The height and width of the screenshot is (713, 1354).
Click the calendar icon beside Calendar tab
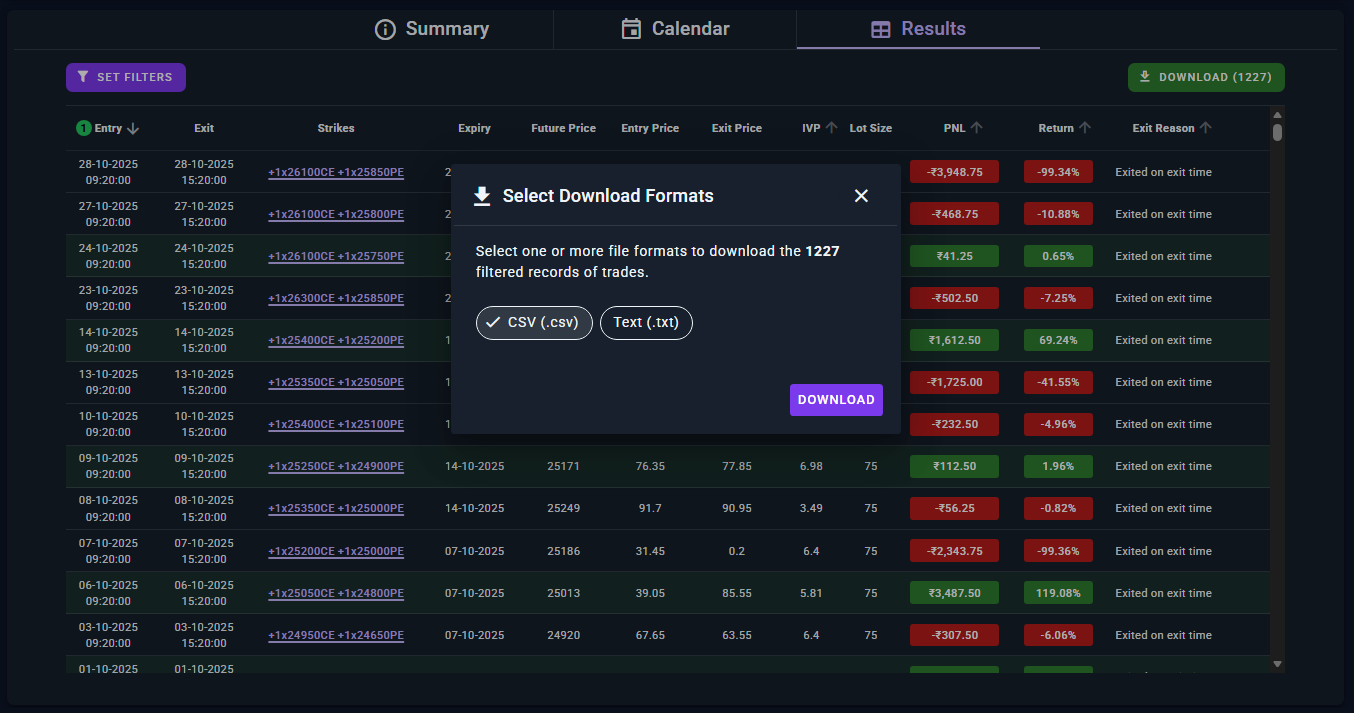(x=631, y=29)
